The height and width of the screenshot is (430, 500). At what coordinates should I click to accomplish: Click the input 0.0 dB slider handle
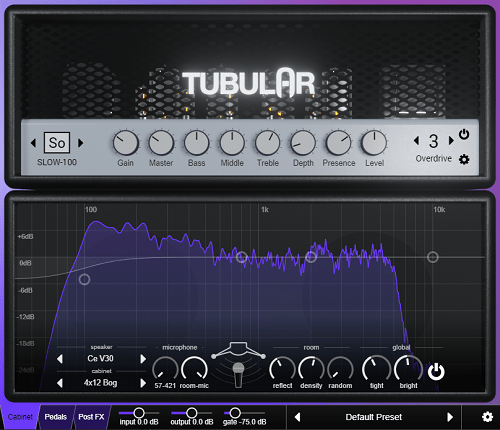click(139, 413)
